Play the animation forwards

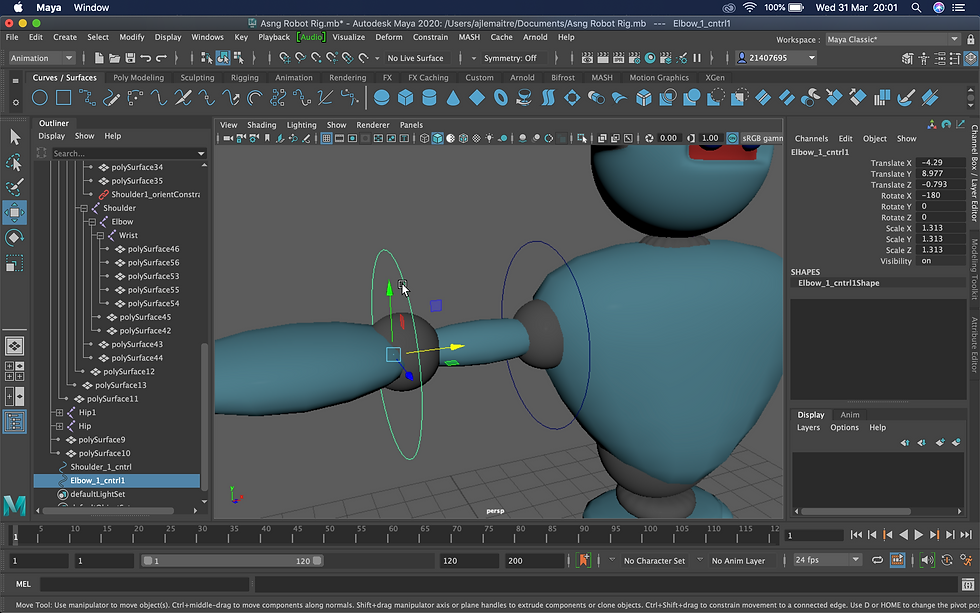pyautogui.click(x=919, y=535)
